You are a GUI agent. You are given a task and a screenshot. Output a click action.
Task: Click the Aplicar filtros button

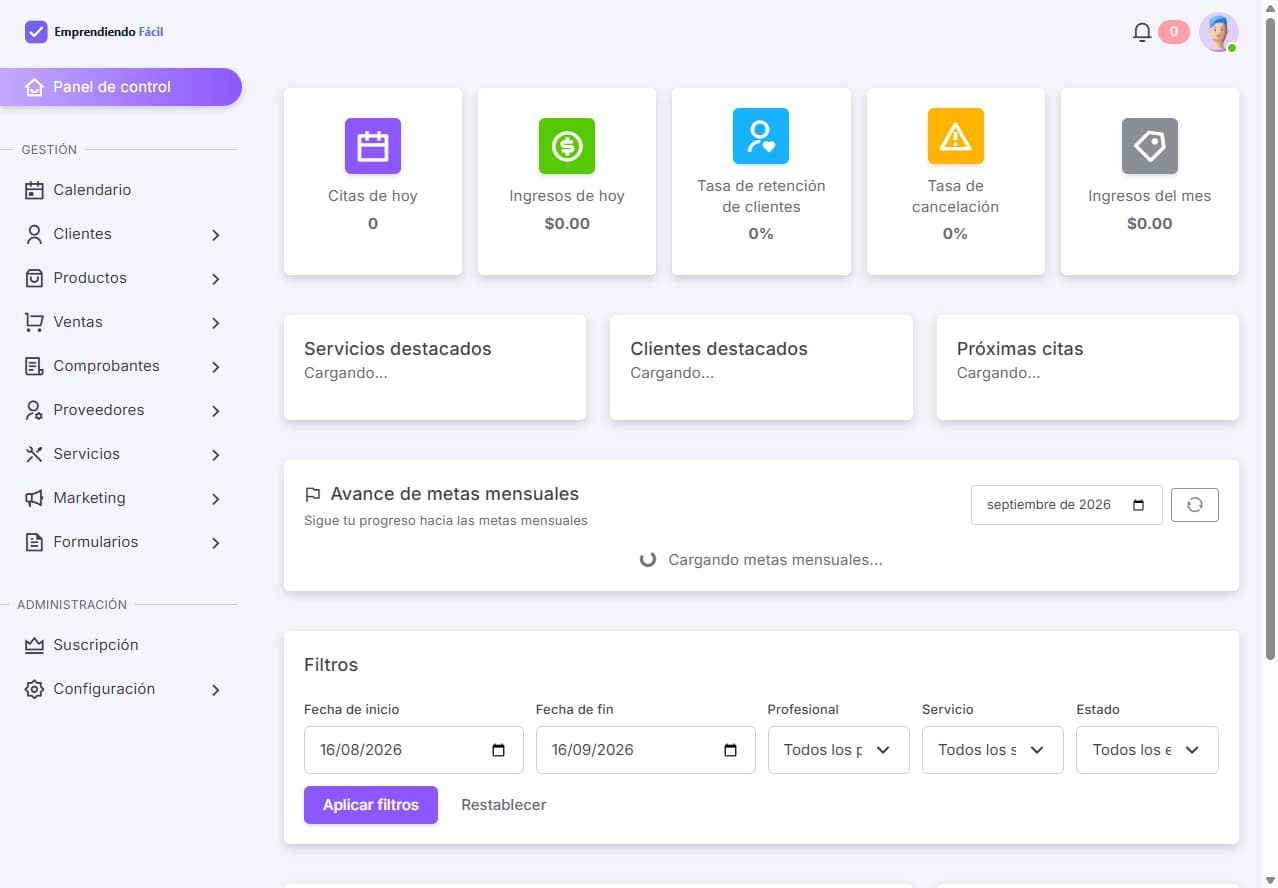click(371, 805)
